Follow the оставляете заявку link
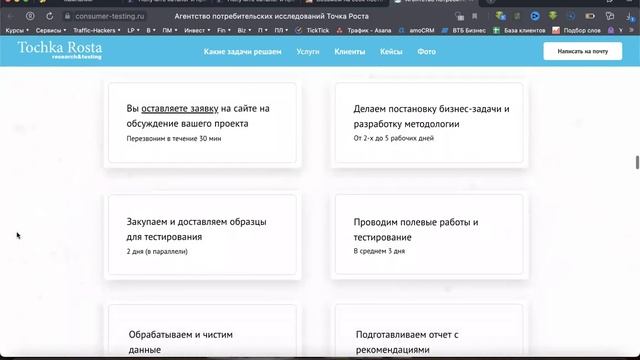Viewport: 640px width, 360px height. click(x=180, y=109)
